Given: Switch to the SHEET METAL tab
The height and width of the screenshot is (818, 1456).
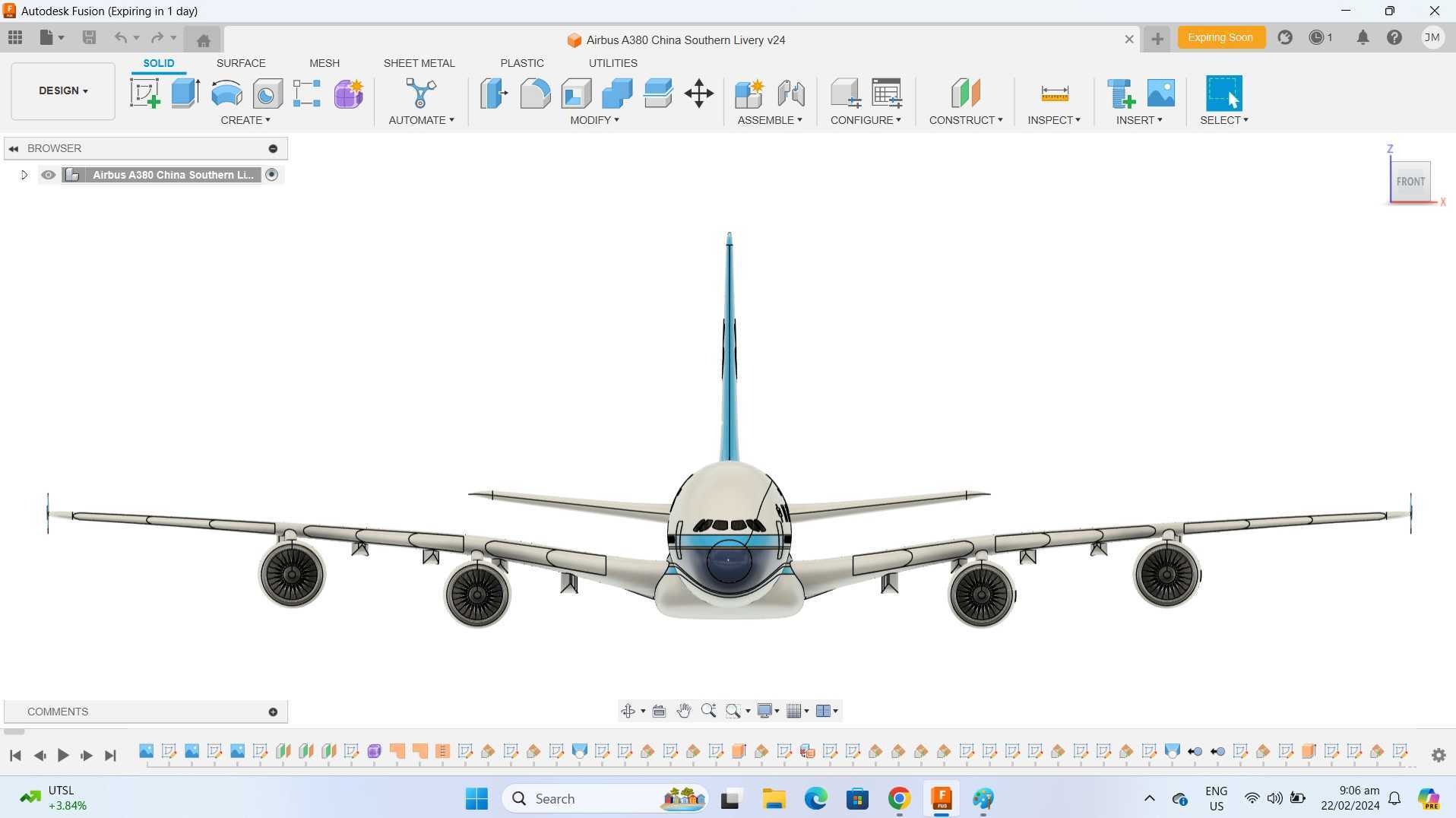Looking at the screenshot, I should pyautogui.click(x=419, y=63).
